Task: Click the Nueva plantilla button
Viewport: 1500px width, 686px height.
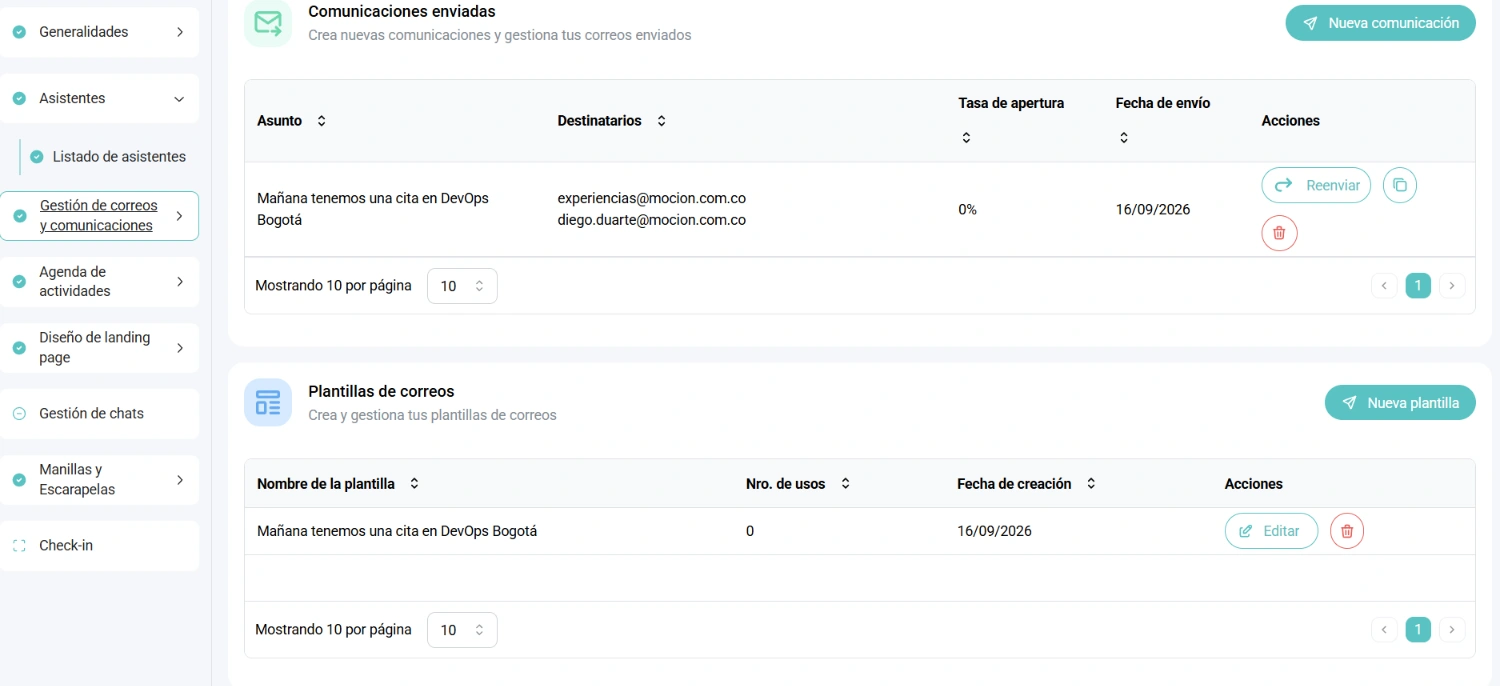Action: pyautogui.click(x=1400, y=403)
